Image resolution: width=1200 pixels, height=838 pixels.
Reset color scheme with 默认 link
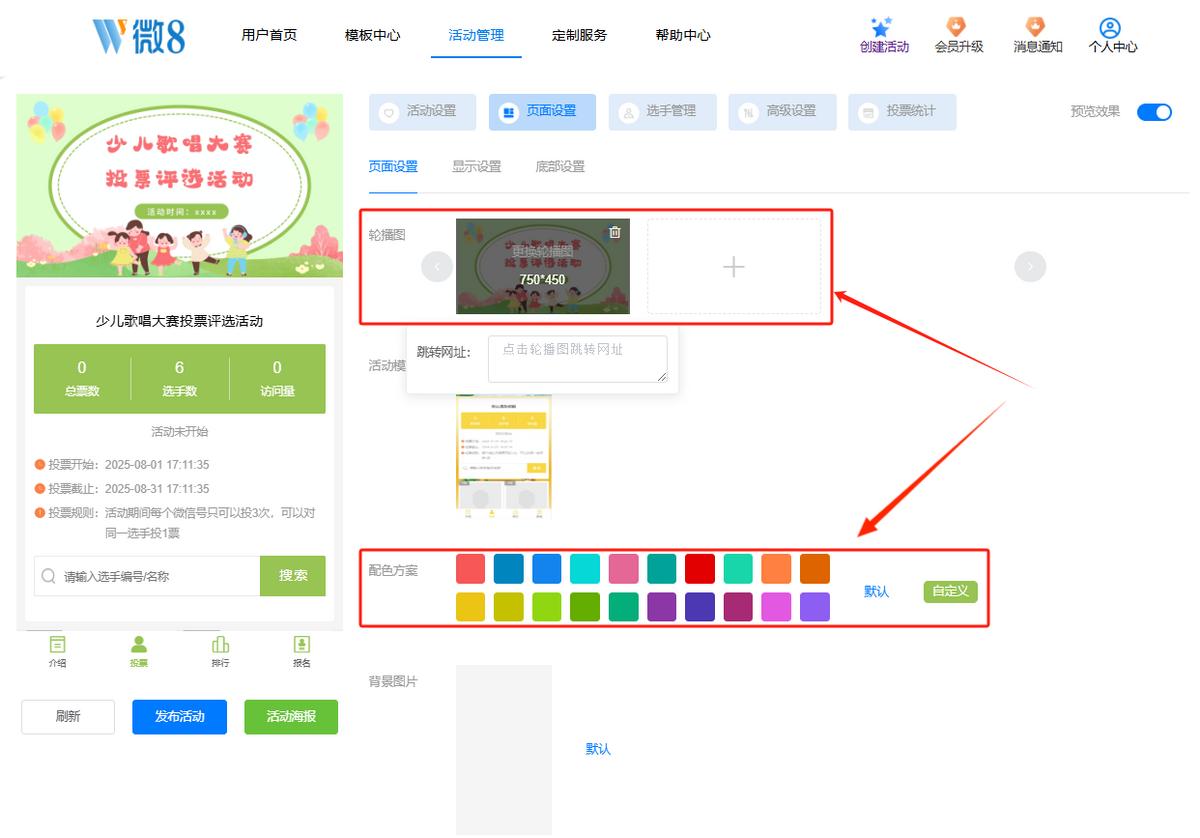point(877,591)
